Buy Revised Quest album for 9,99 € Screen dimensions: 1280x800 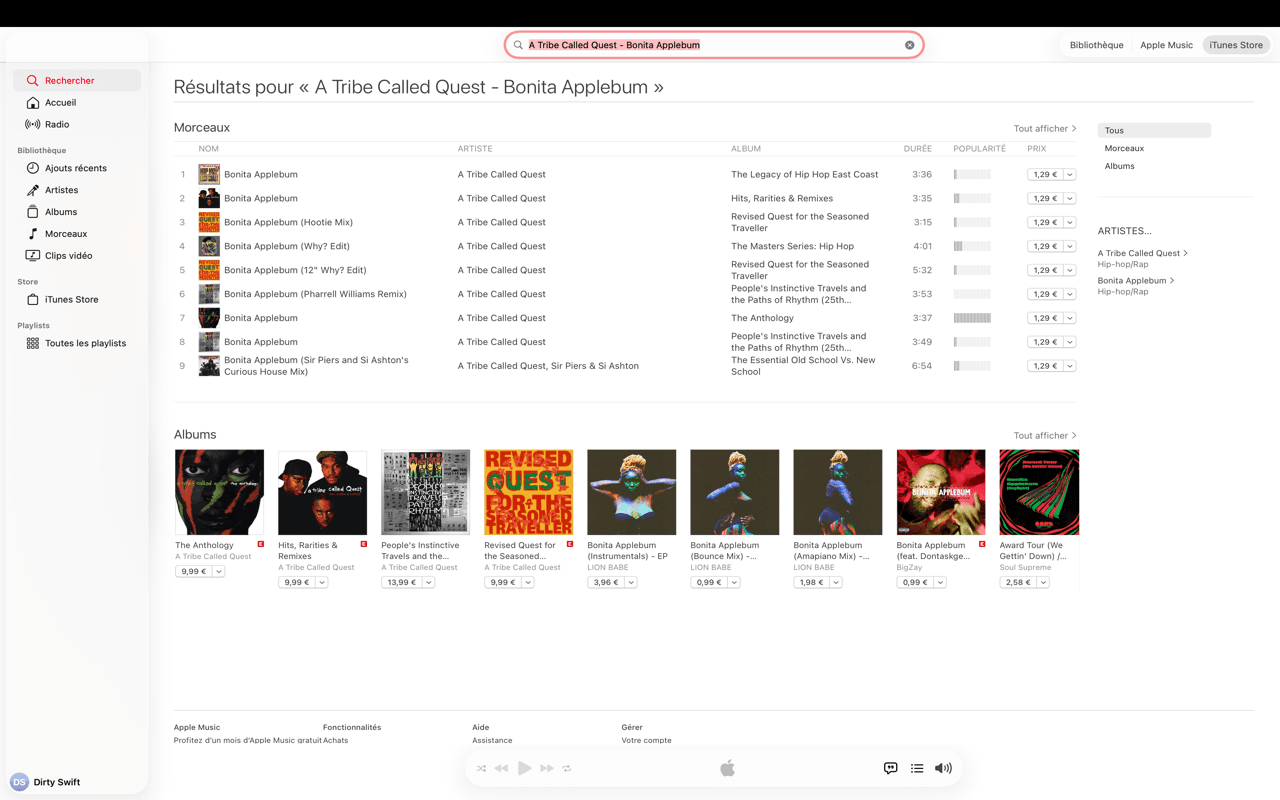click(x=502, y=582)
